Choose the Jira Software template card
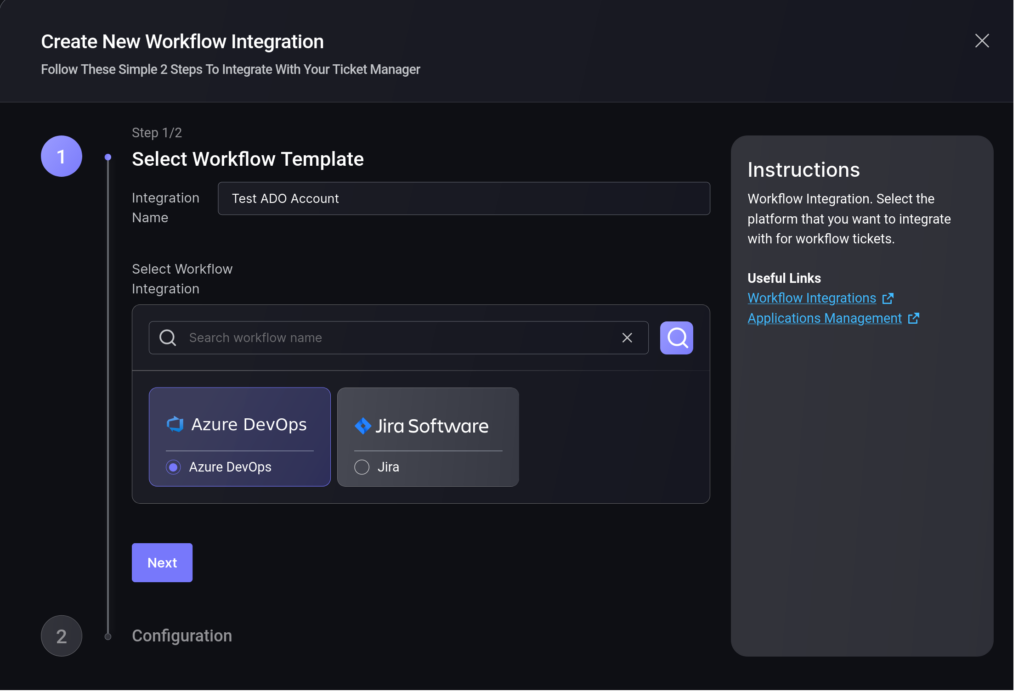The image size is (1024, 697). tap(428, 437)
